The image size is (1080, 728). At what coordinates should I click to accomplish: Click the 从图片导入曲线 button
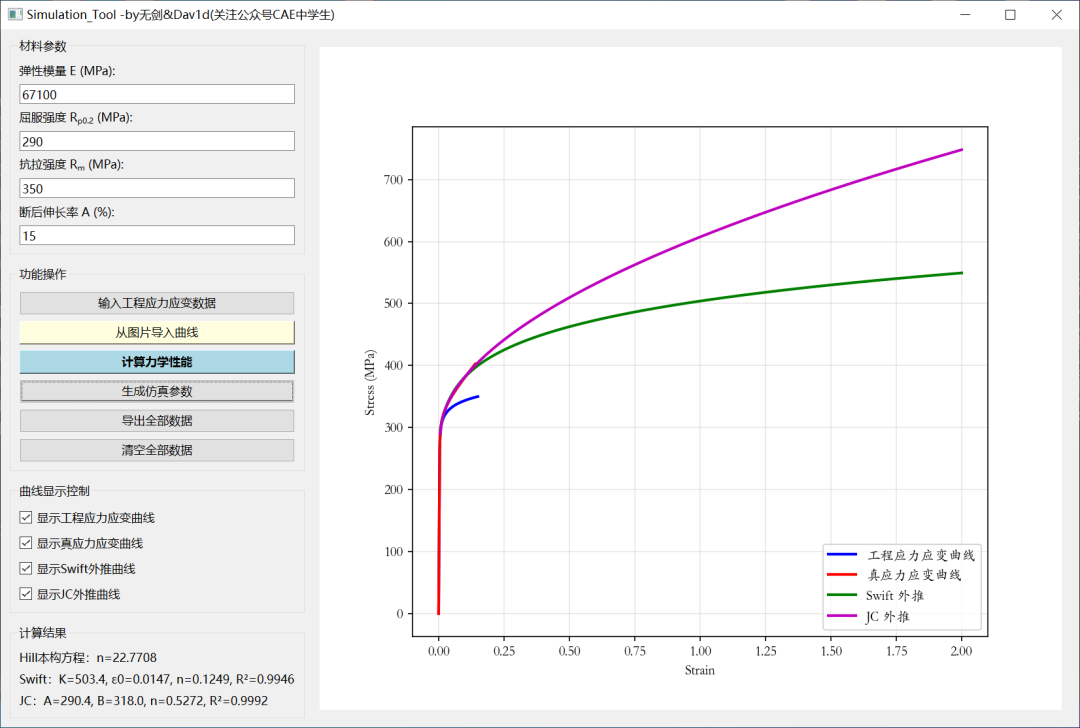157,332
